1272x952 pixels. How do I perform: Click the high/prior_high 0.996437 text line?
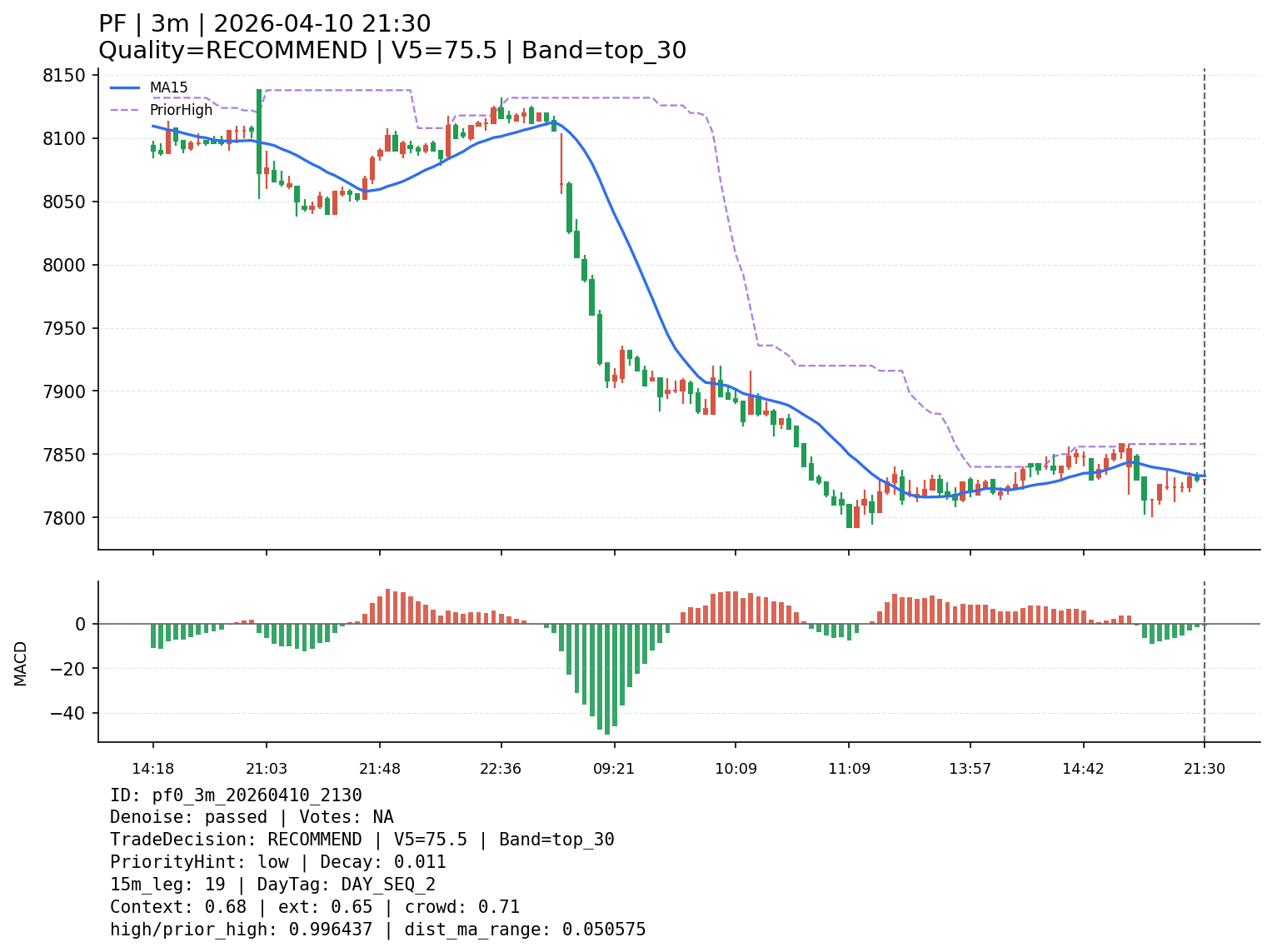pyautogui.click(x=377, y=930)
